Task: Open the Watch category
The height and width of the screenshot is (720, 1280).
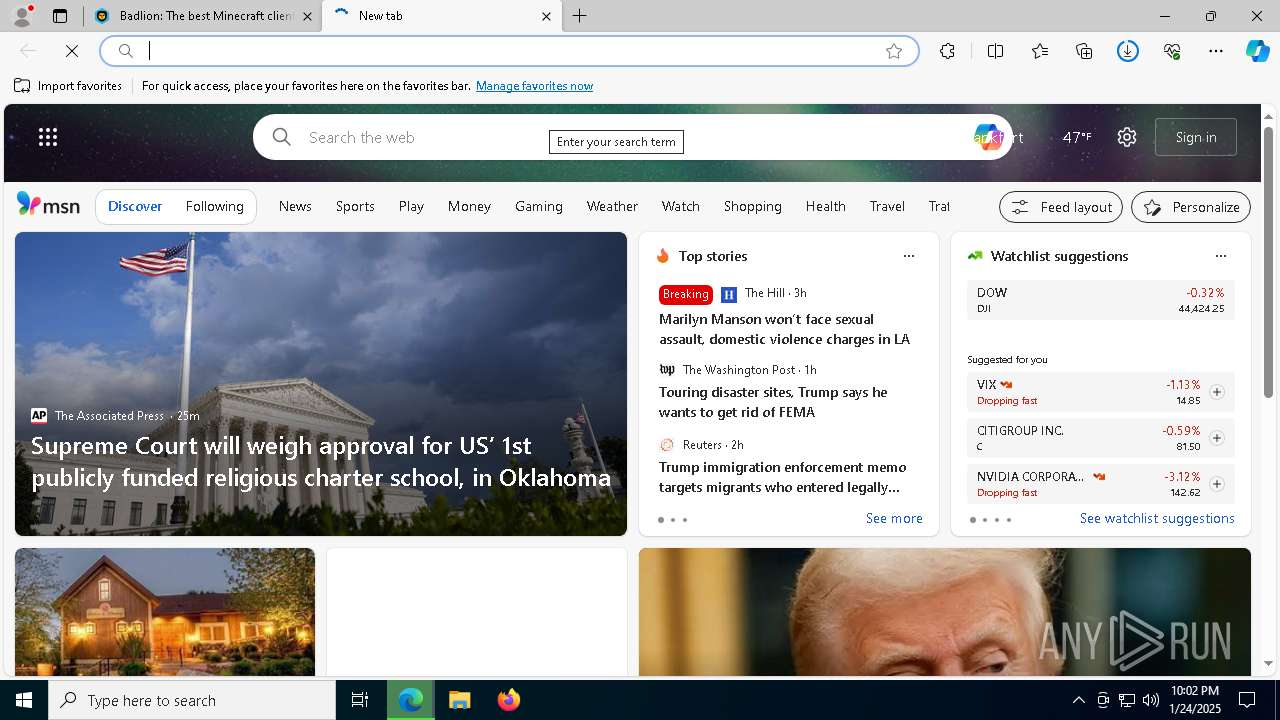Action: click(680, 206)
